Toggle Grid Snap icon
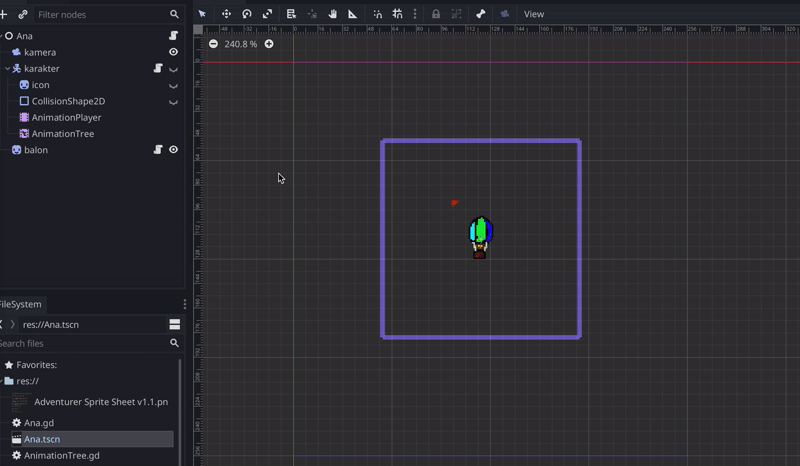Image resolution: width=800 pixels, height=466 pixels. click(x=397, y=14)
